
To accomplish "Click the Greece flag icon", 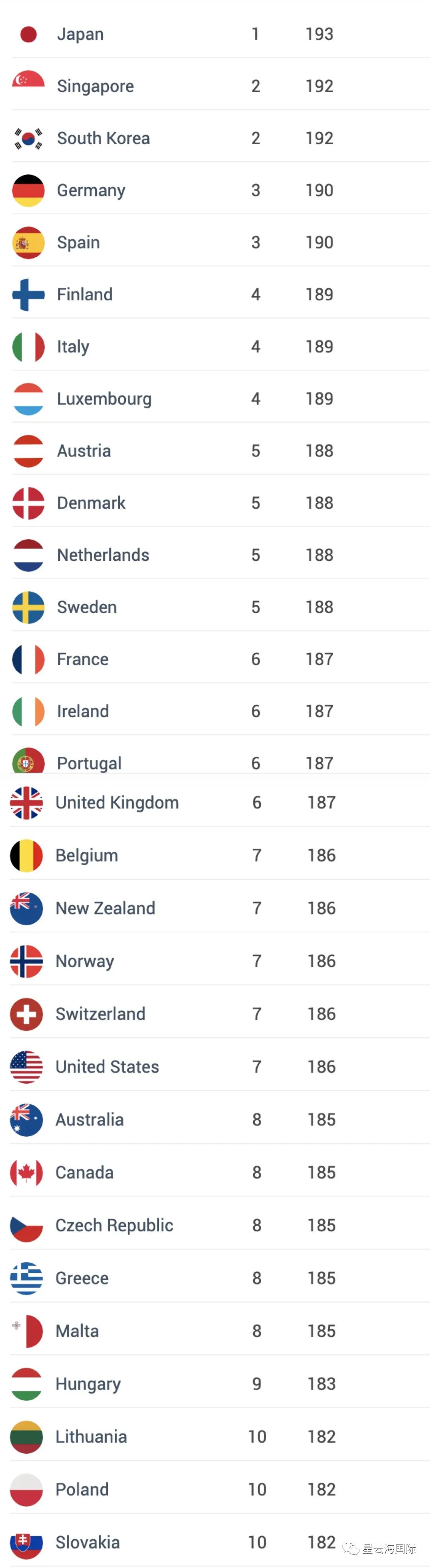I will (x=26, y=1278).
